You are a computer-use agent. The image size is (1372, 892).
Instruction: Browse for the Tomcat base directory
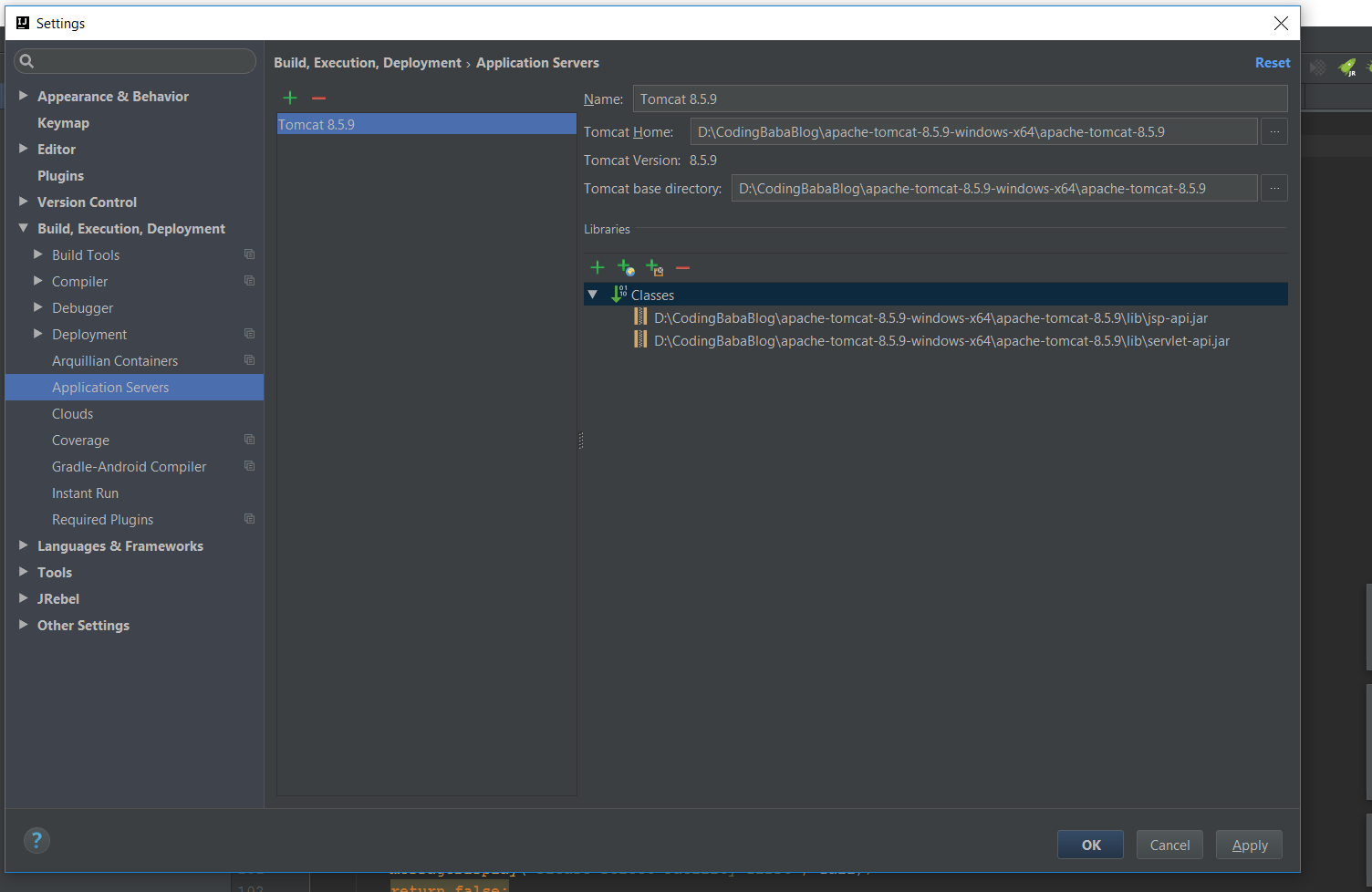[1274, 189]
